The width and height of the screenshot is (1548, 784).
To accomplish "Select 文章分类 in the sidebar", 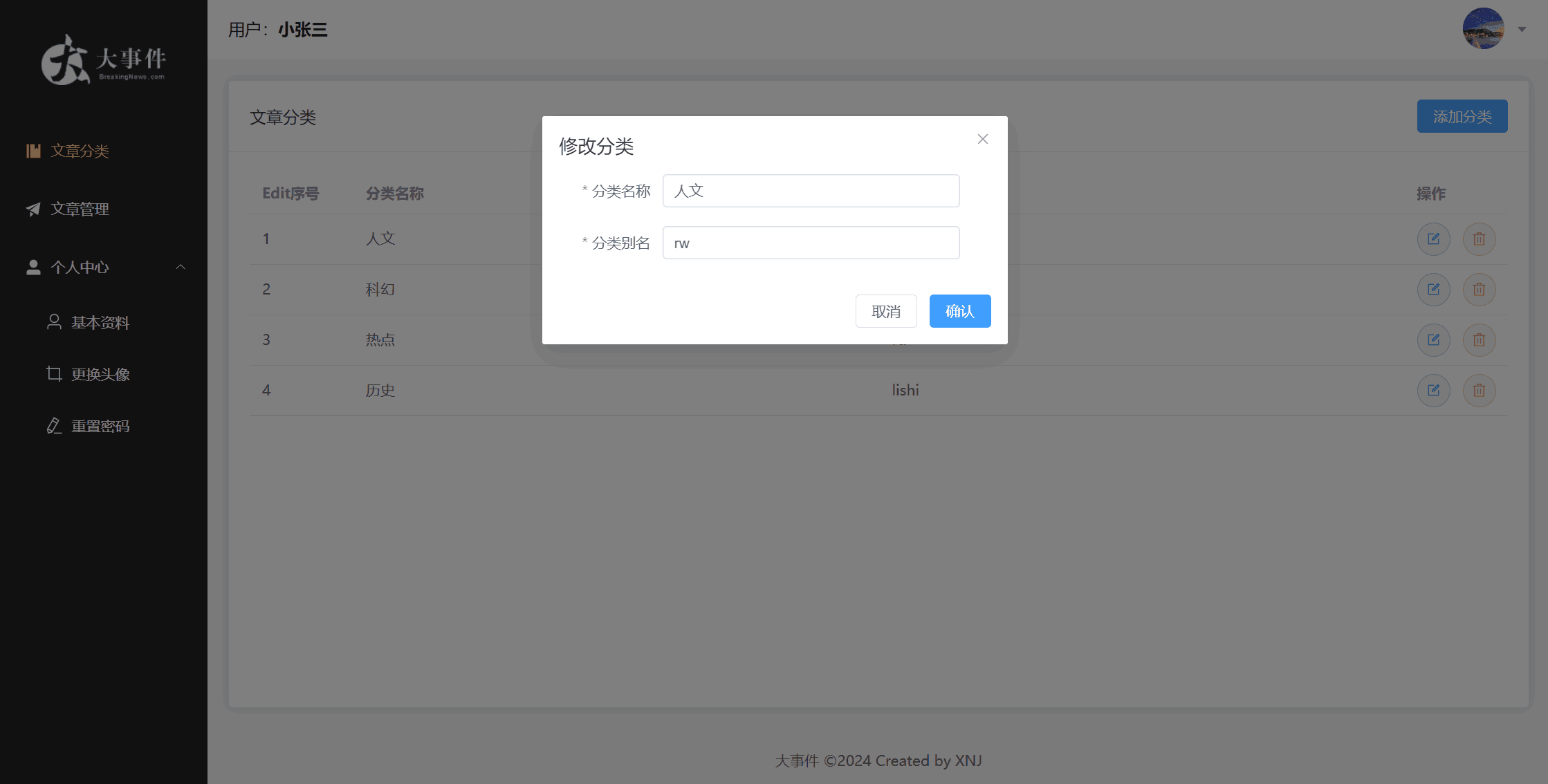I will coord(80,151).
